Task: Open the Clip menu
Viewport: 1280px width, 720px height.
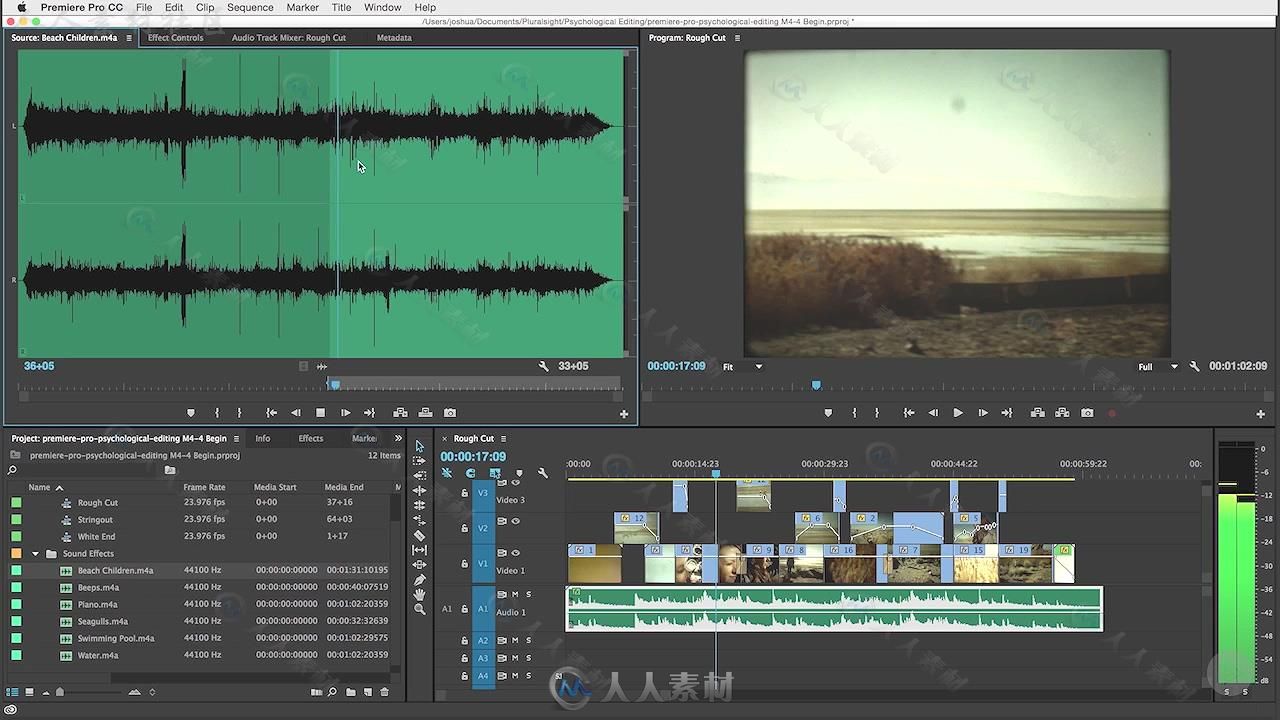Action: (205, 7)
